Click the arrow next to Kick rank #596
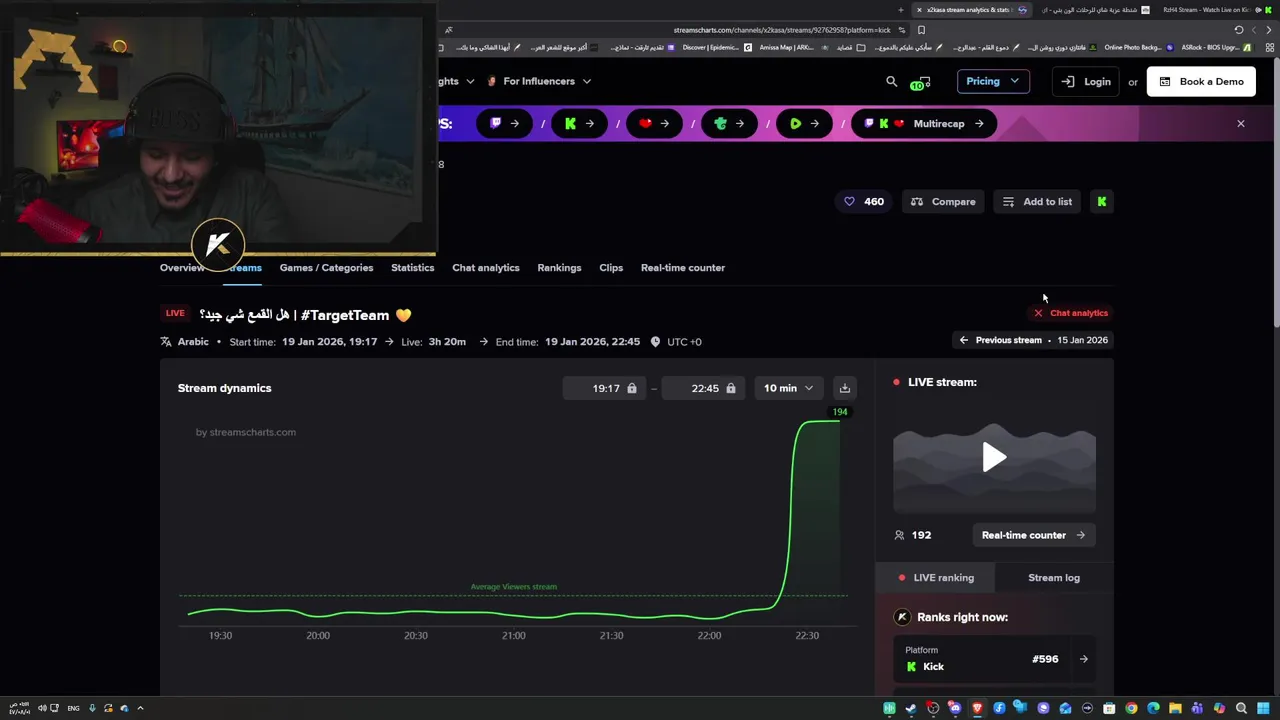The width and height of the screenshot is (1280, 720). coord(1083,659)
